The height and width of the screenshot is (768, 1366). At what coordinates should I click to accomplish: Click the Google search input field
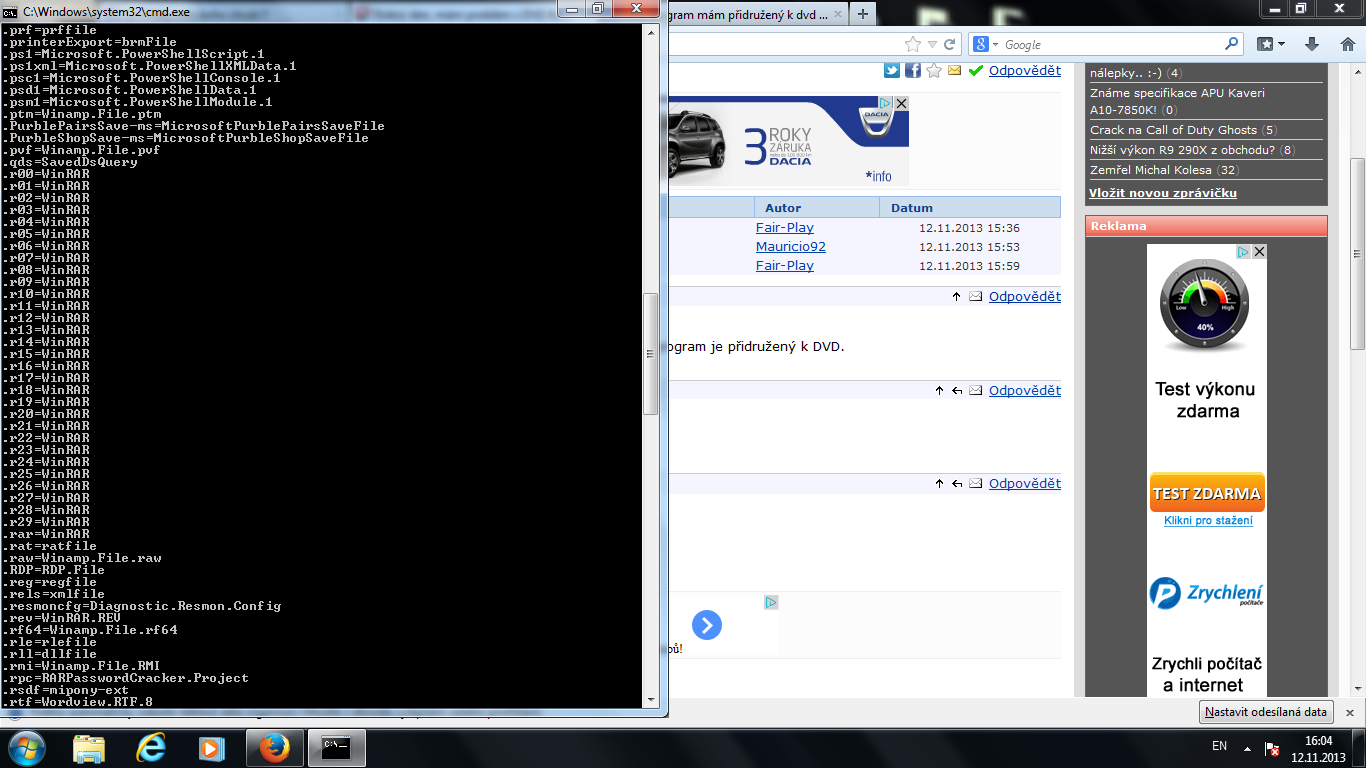pos(1112,44)
